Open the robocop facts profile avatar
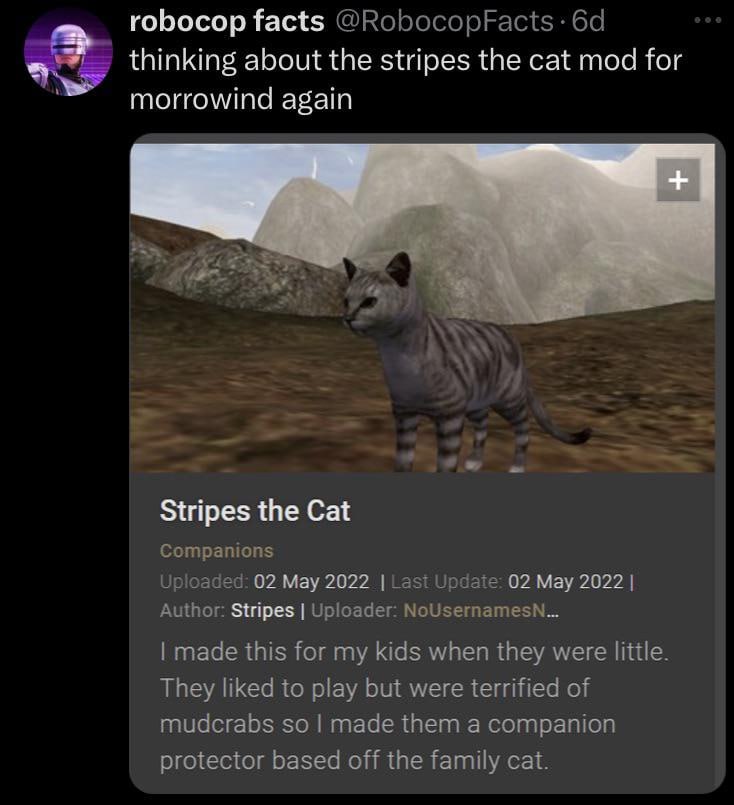The width and height of the screenshot is (734, 805). 68,52
